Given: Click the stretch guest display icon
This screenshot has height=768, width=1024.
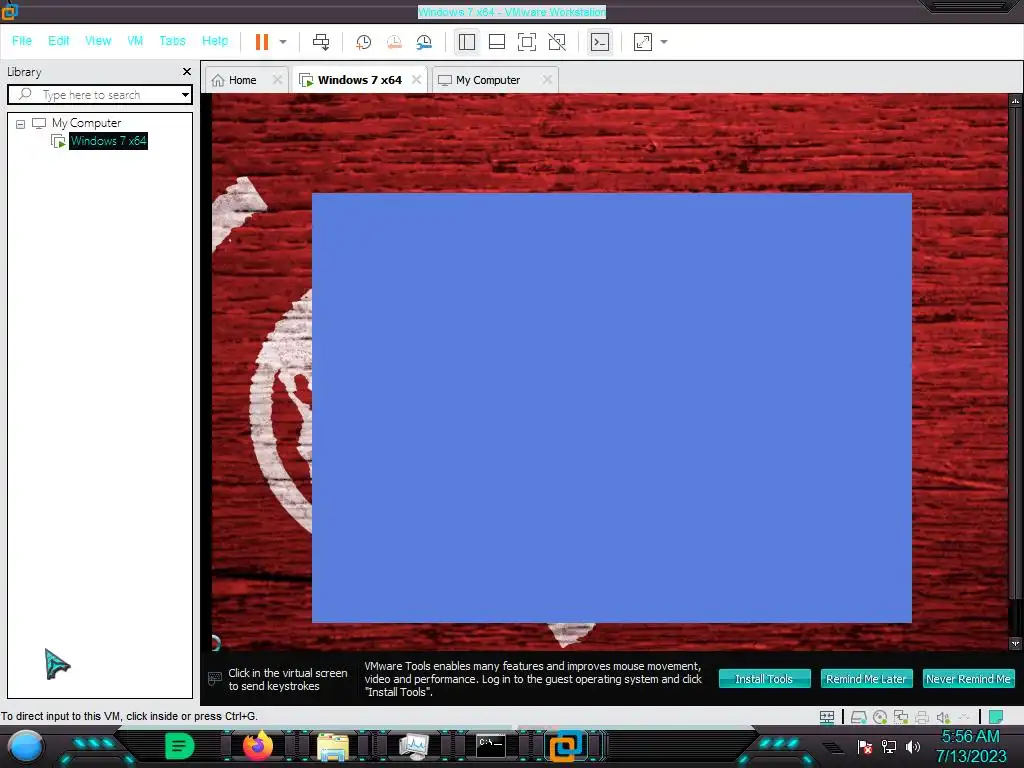Looking at the screenshot, I should tap(643, 42).
